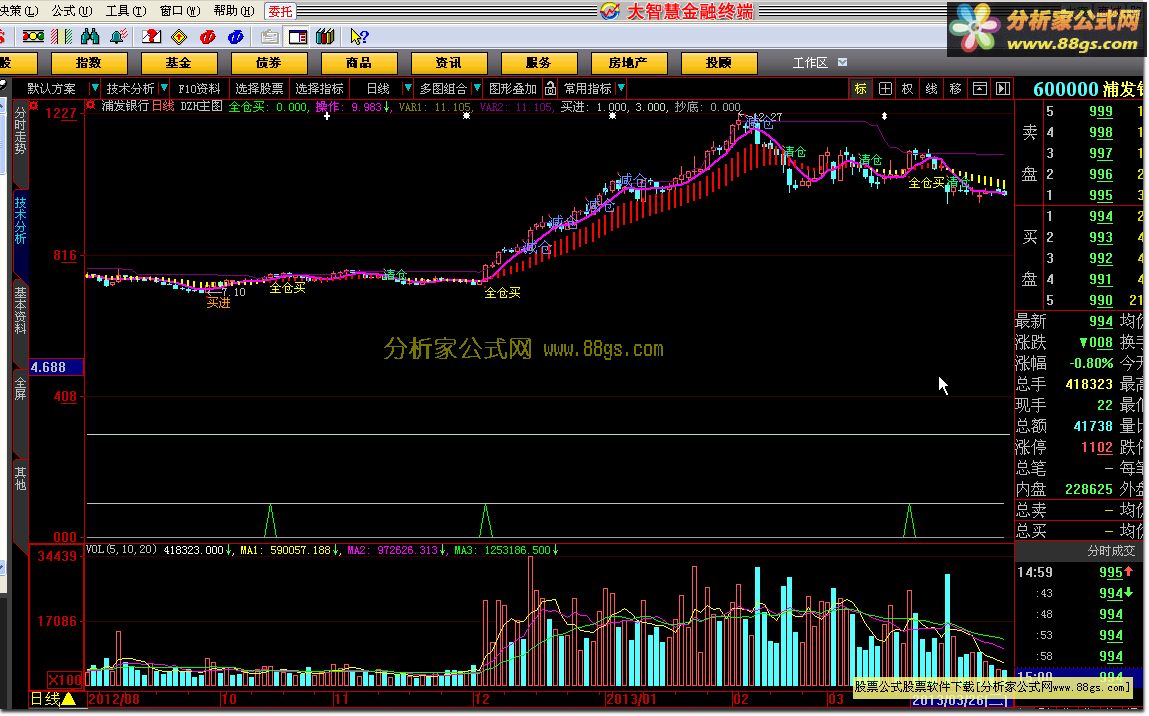
Task: Click the 基金 category button
Action: 179,62
